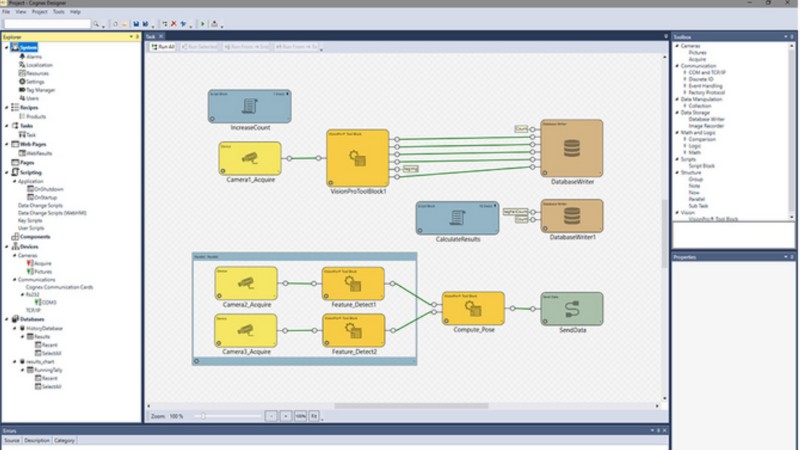This screenshot has width=800, height=450.
Task: Click the first blue save icon in the toolbar
Action: click(x=136, y=24)
